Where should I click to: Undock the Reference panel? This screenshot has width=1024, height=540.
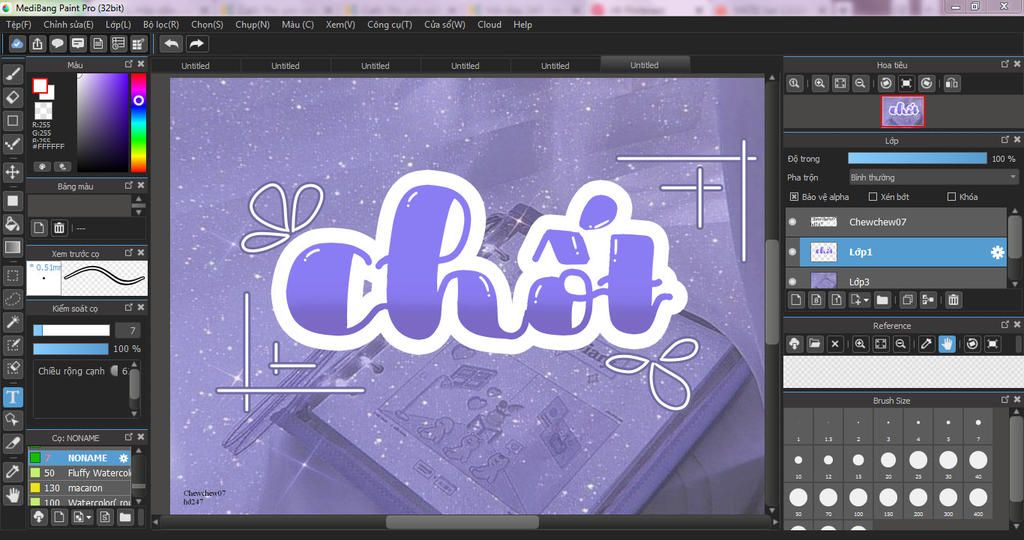point(1005,325)
